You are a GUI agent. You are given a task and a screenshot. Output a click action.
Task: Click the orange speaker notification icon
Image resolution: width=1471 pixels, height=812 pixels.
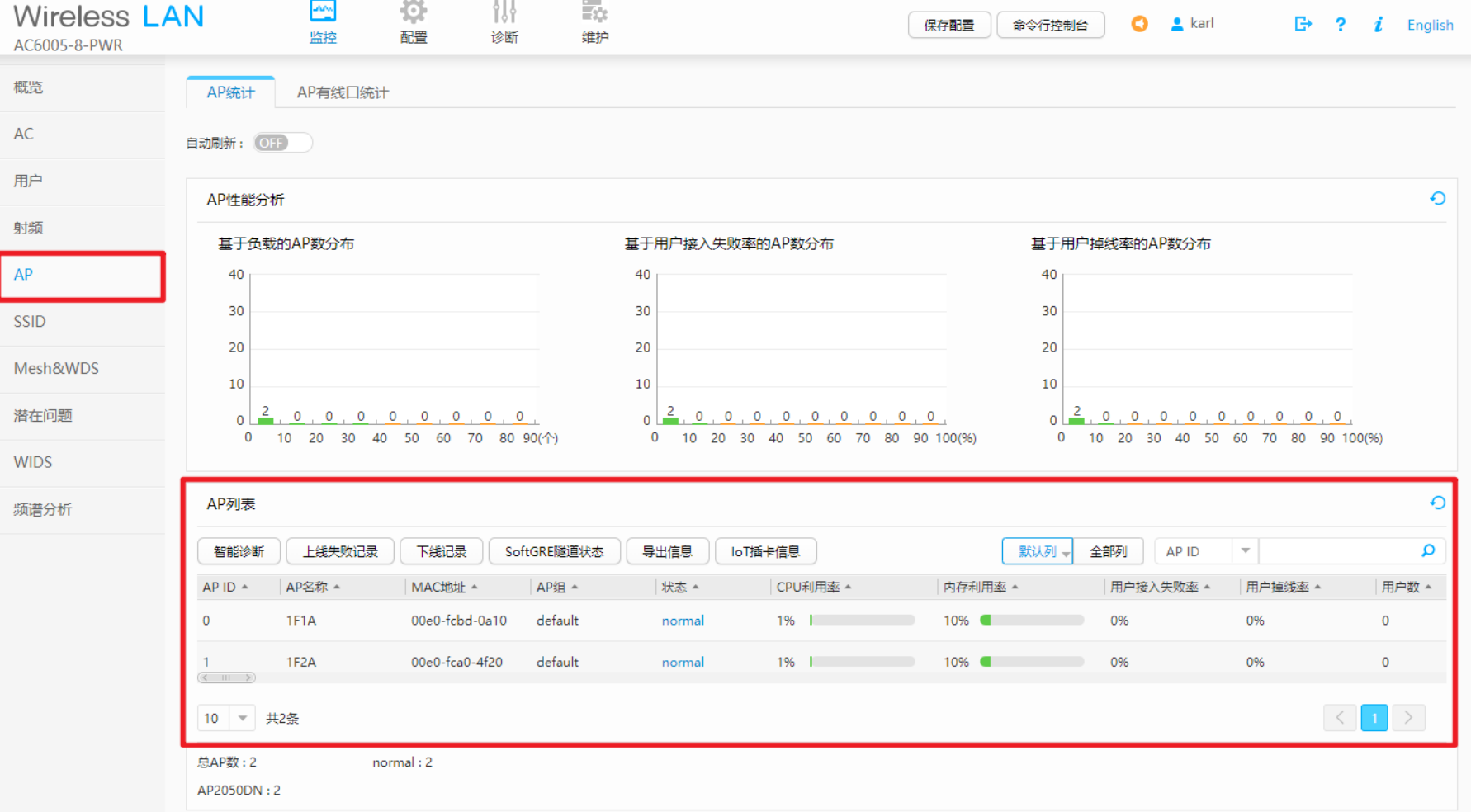(1139, 24)
